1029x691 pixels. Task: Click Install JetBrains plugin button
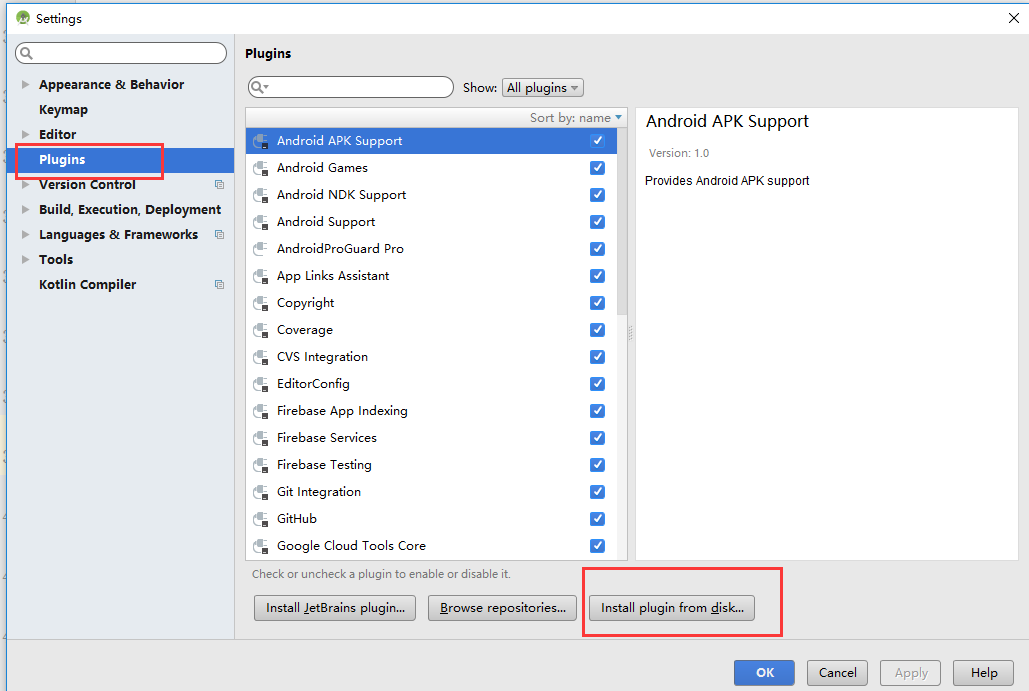pos(335,608)
